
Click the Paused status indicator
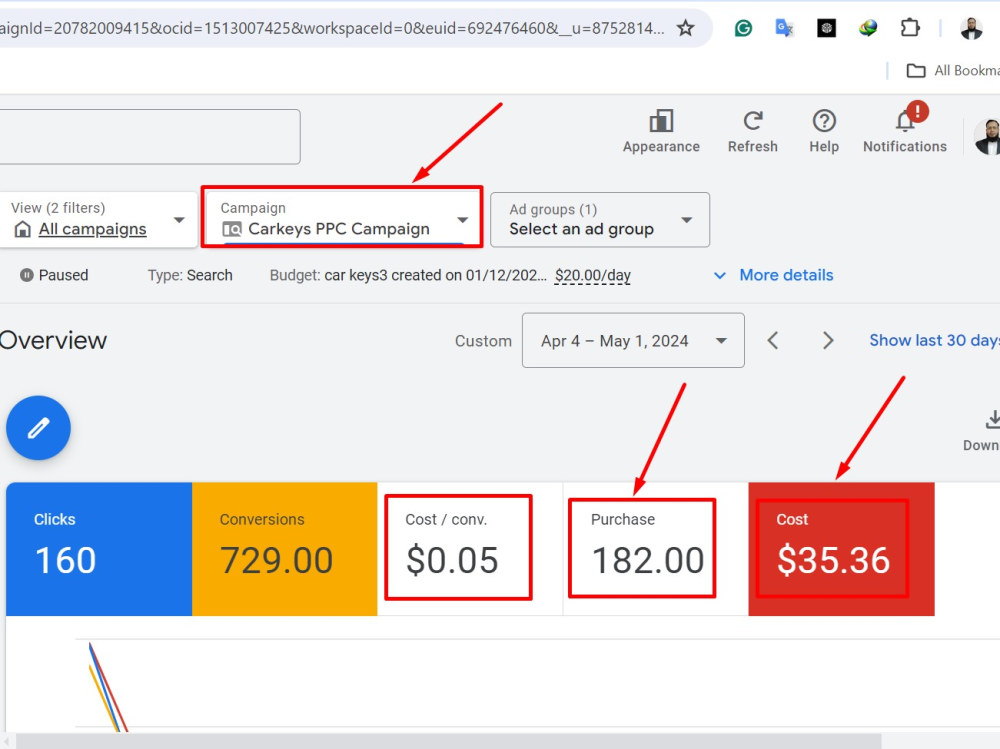(x=54, y=275)
